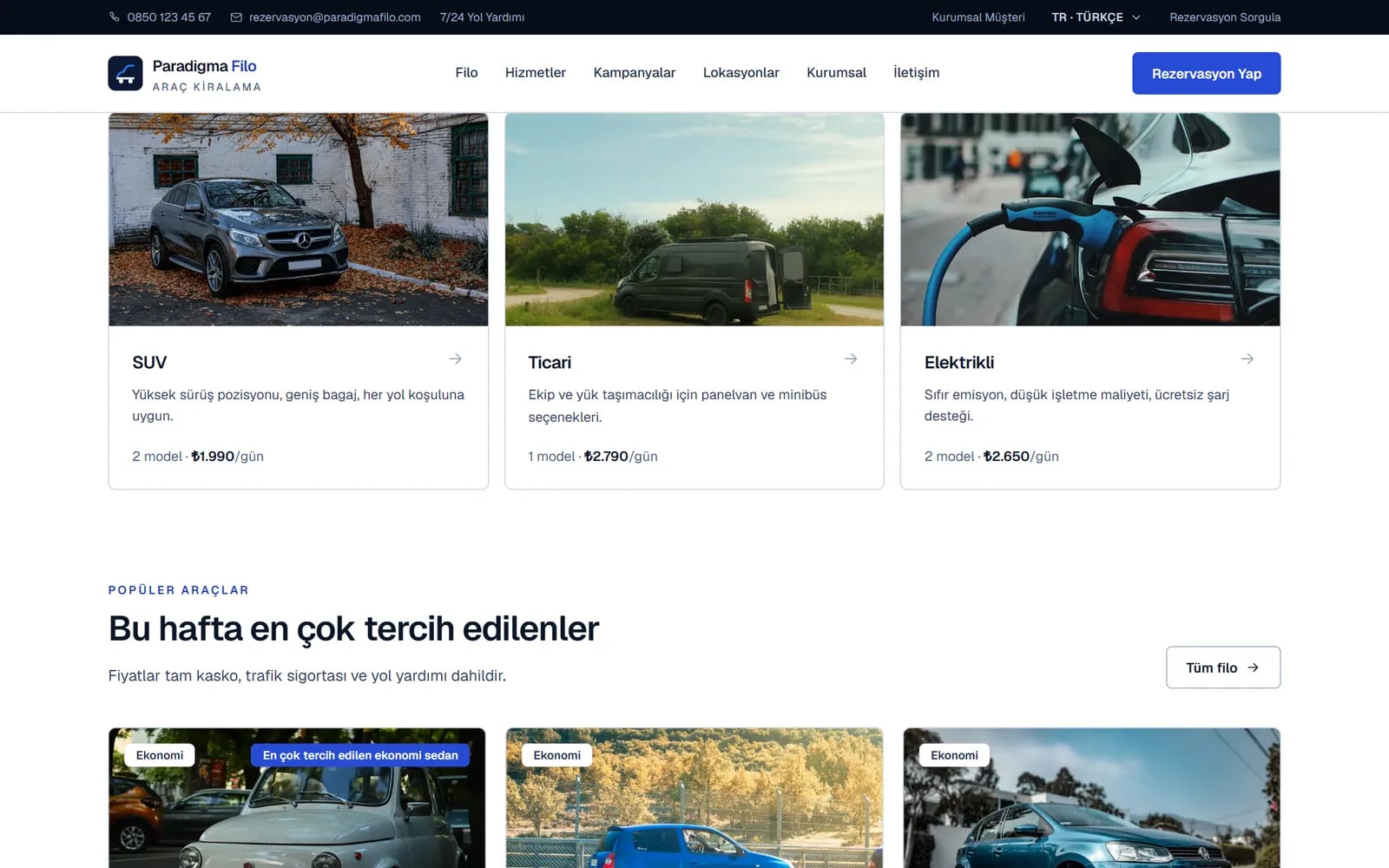
Task: Open the Filo menu item
Action: click(x=466, y=73)
